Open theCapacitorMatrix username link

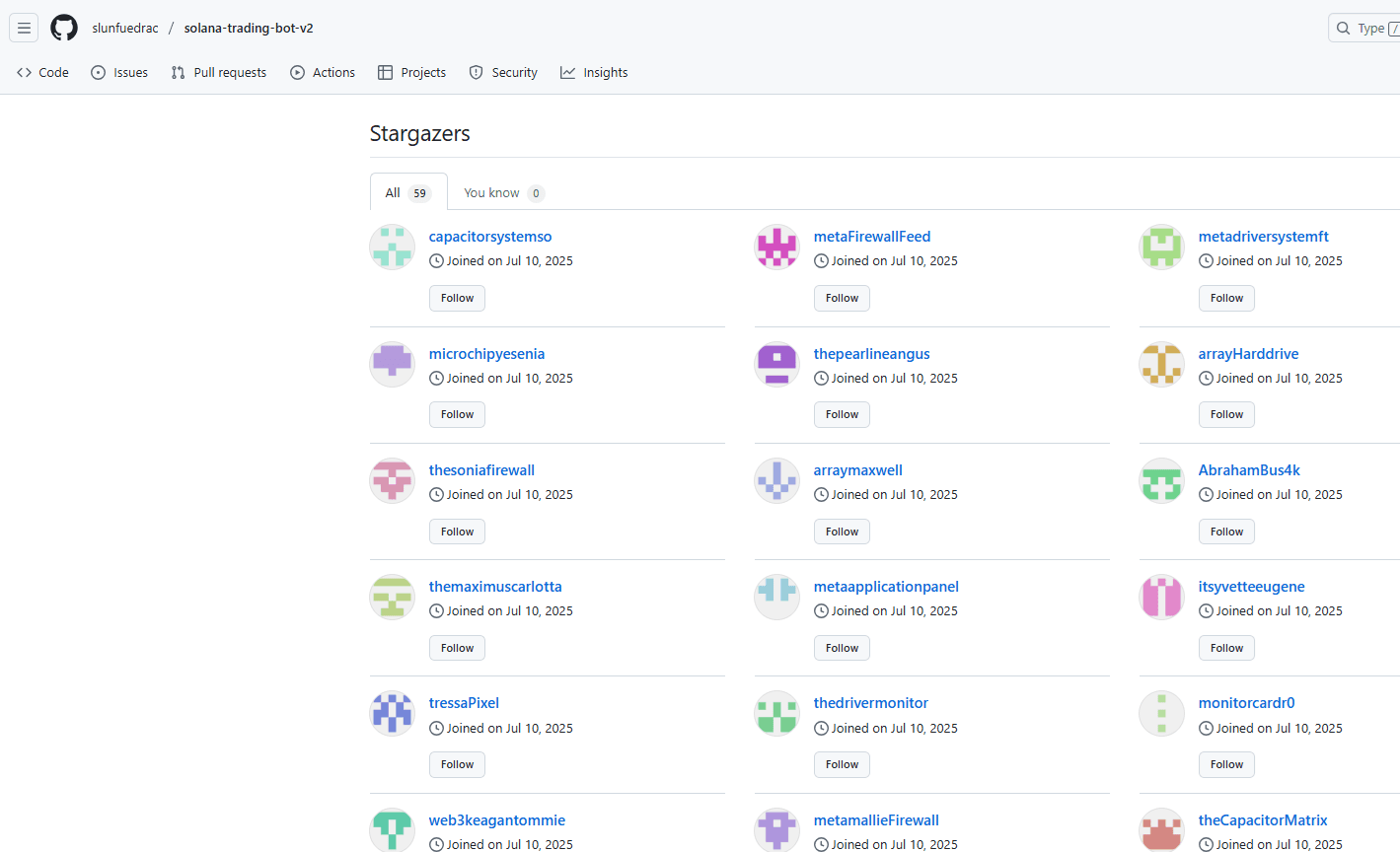(x=1264, y=820)
